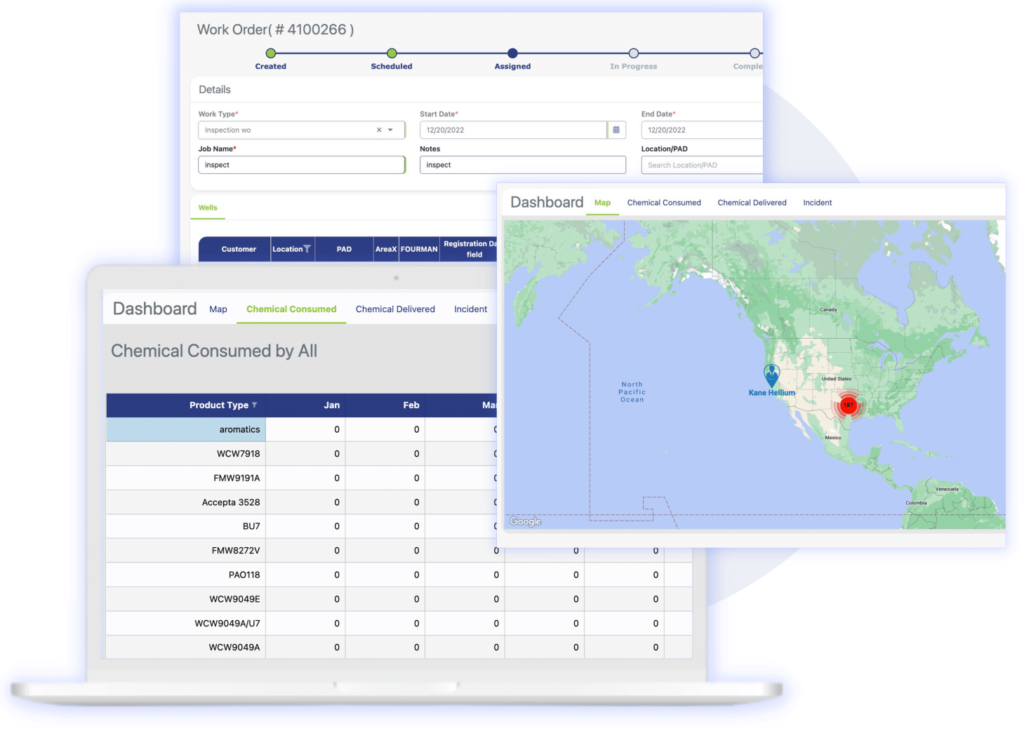The image size is (1024, 731).
Task: Click in the Notes input field
Action: [521, 164]
